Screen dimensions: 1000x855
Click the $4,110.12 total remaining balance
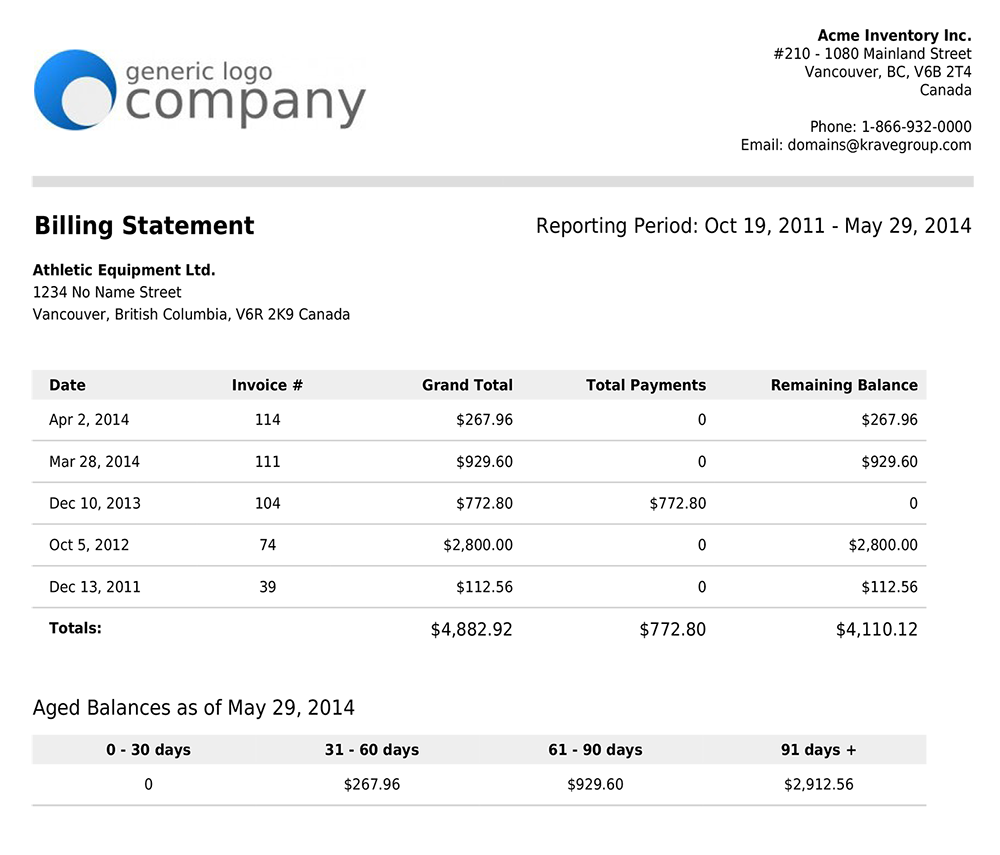(877, 629)
